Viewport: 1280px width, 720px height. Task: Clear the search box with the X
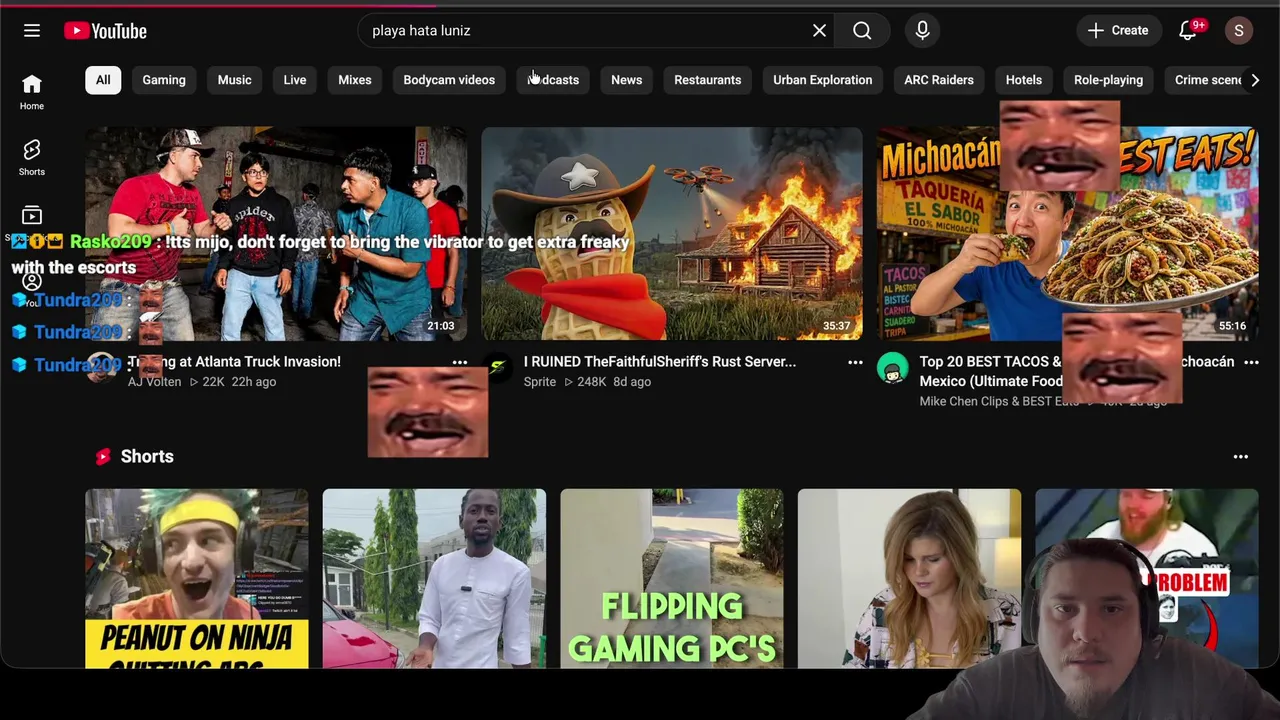[819, 30]
